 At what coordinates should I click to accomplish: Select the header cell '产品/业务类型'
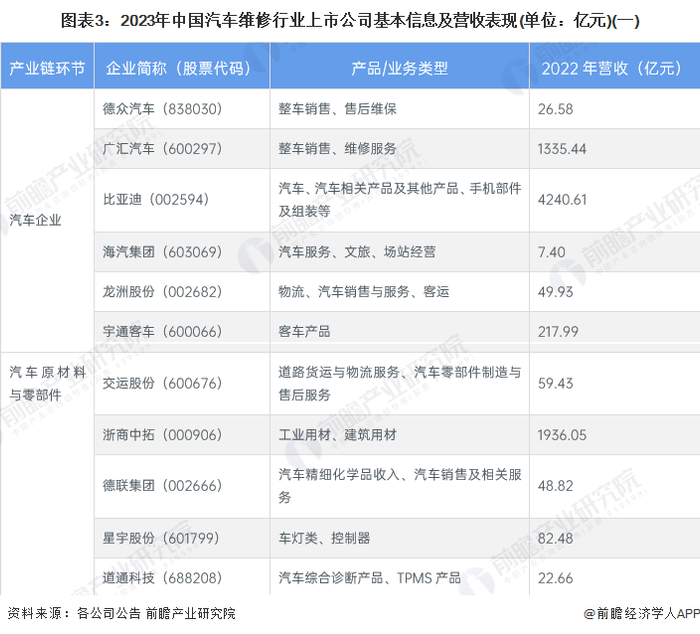(399, 68)
